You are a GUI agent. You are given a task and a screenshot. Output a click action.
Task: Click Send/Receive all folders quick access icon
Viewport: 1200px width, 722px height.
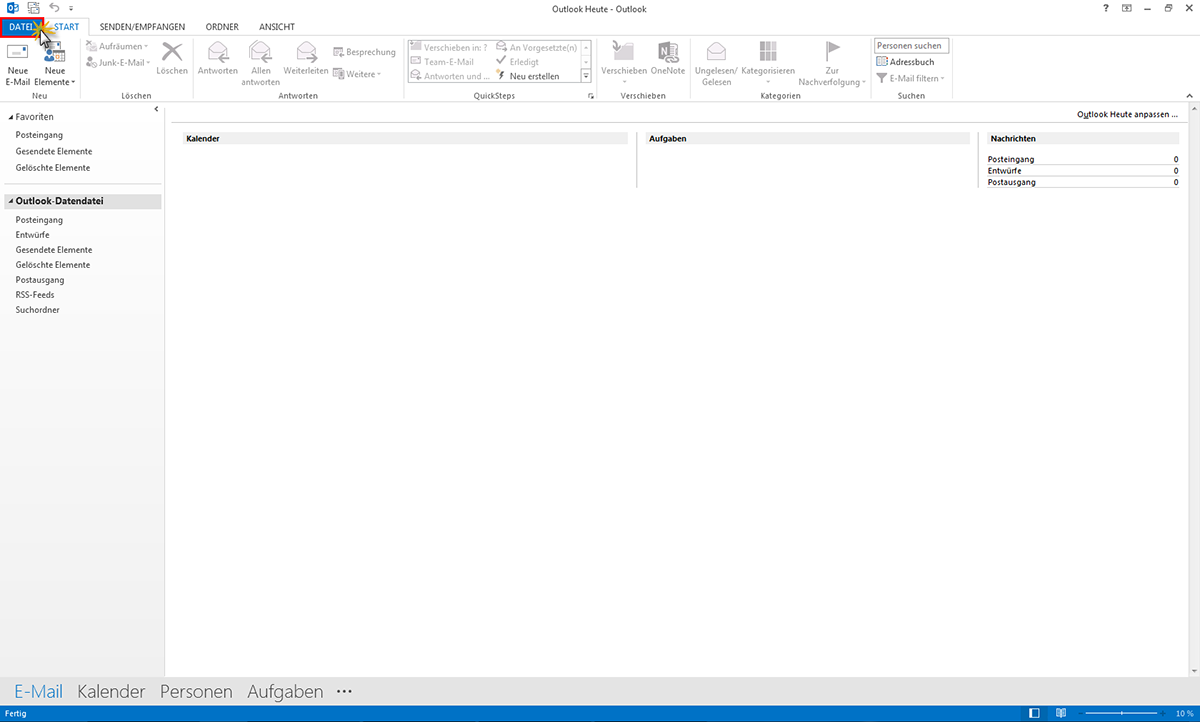coord(33,8)
